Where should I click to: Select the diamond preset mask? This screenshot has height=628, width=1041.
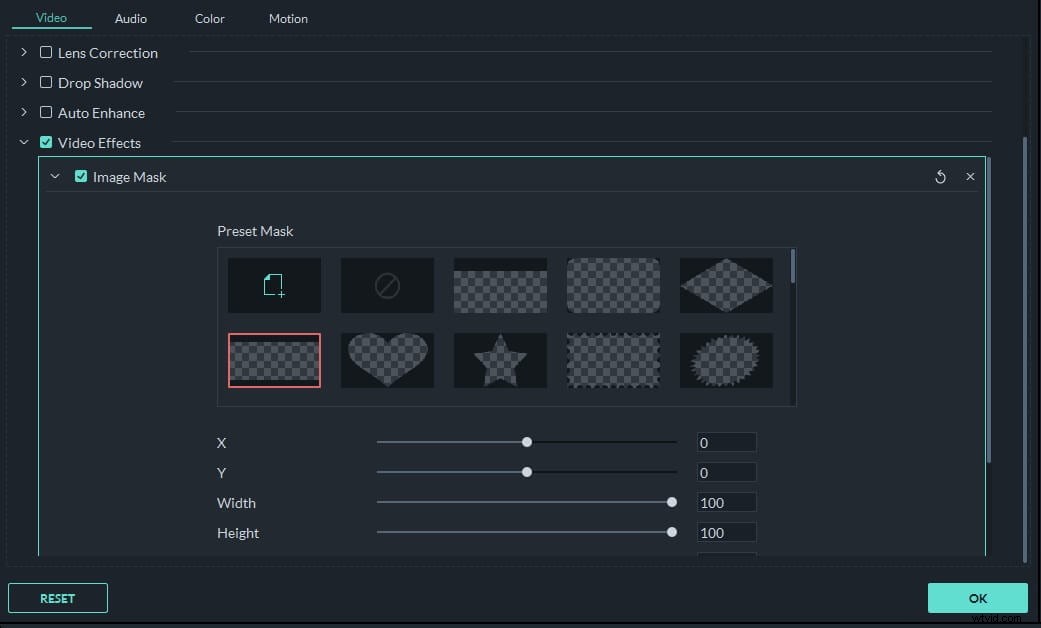(x=726, y=284)
